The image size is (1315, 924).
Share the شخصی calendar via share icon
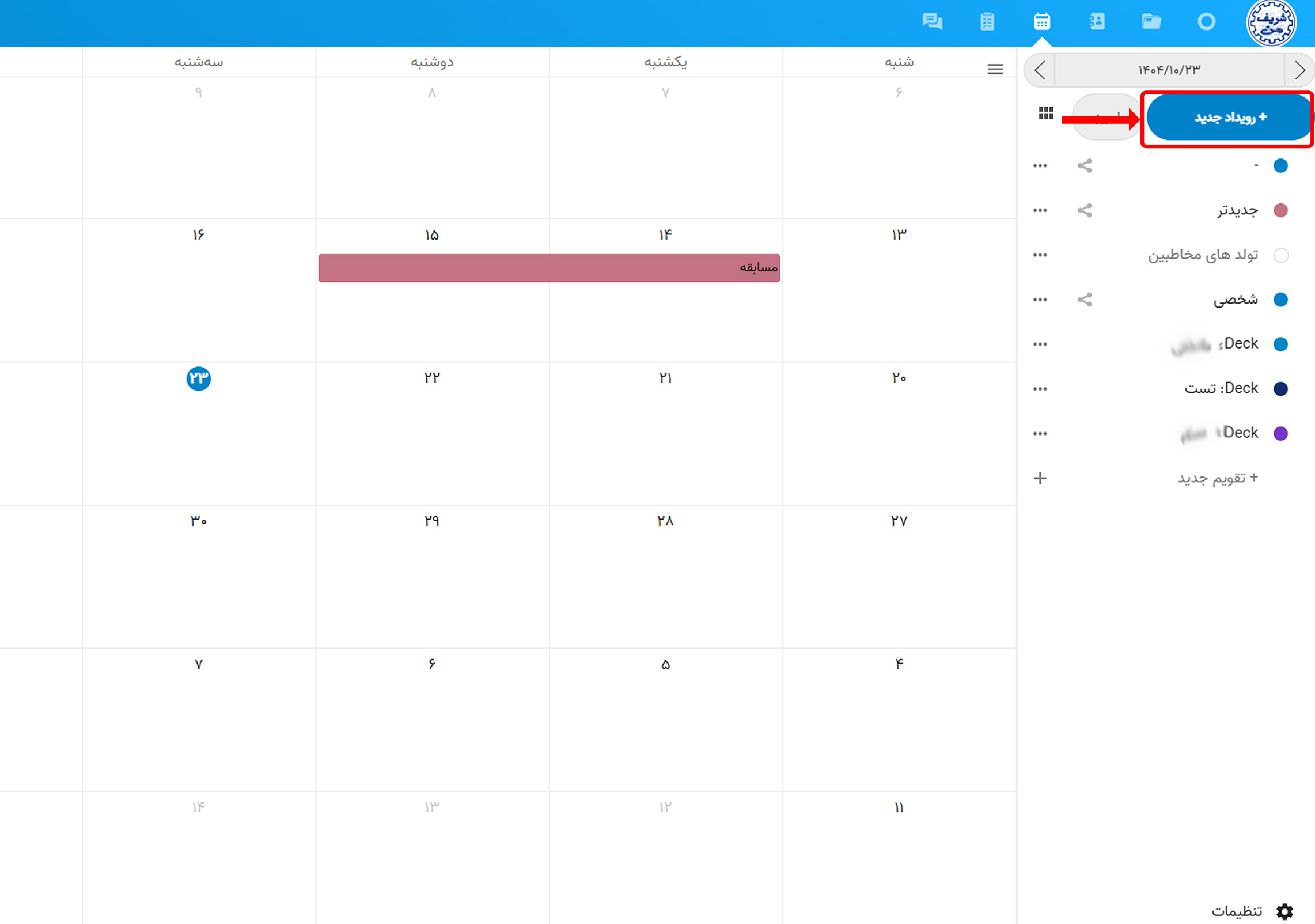click(1085, 300)
